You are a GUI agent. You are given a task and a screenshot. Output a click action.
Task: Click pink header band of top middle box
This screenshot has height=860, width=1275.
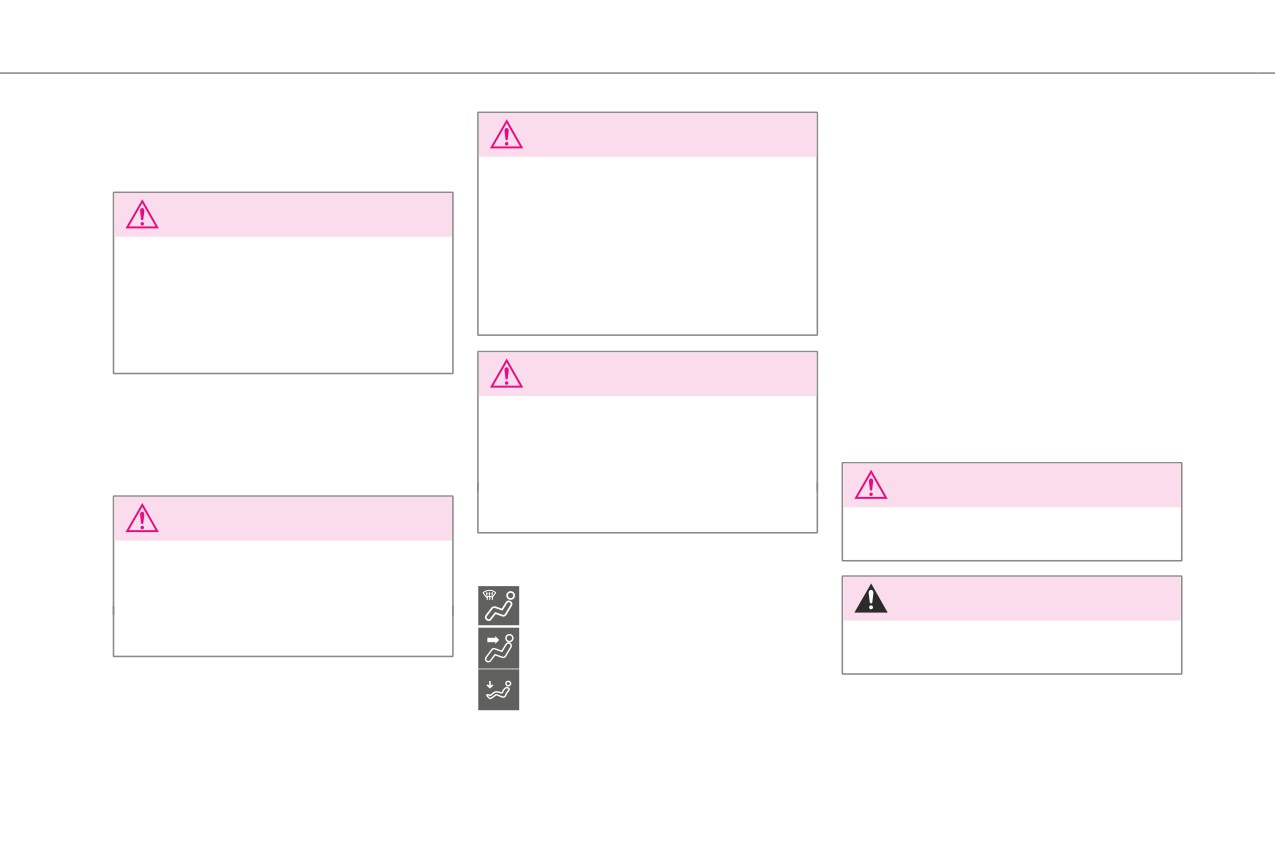[x=648, y=134]
